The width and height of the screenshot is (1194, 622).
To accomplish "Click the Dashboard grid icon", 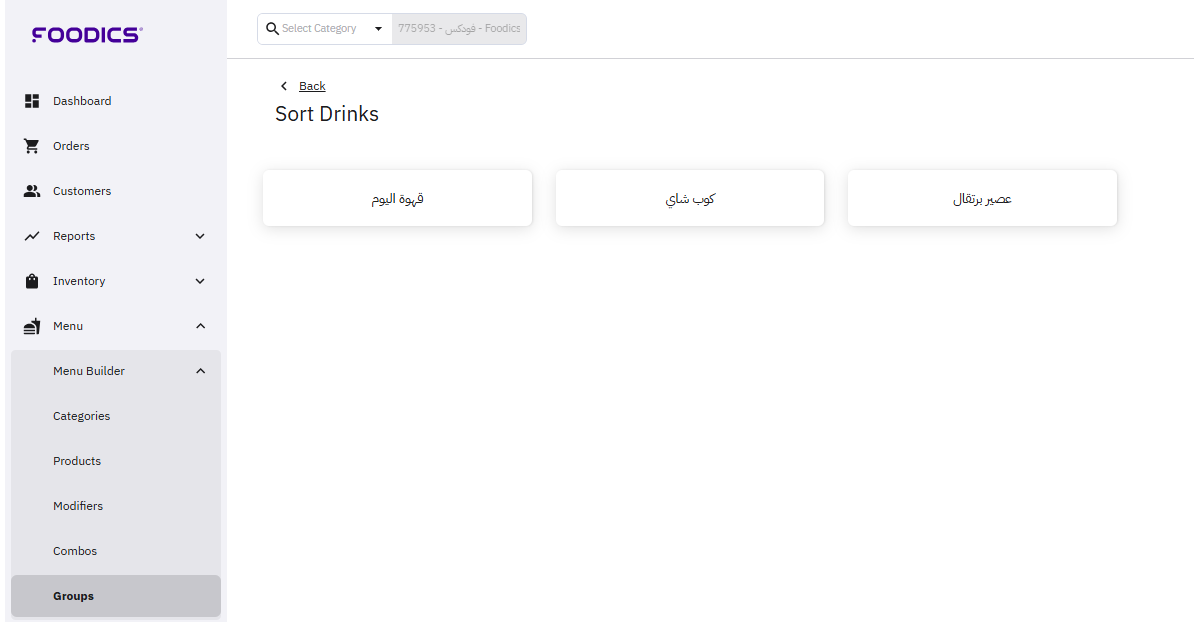I will [x=32, y=101].
